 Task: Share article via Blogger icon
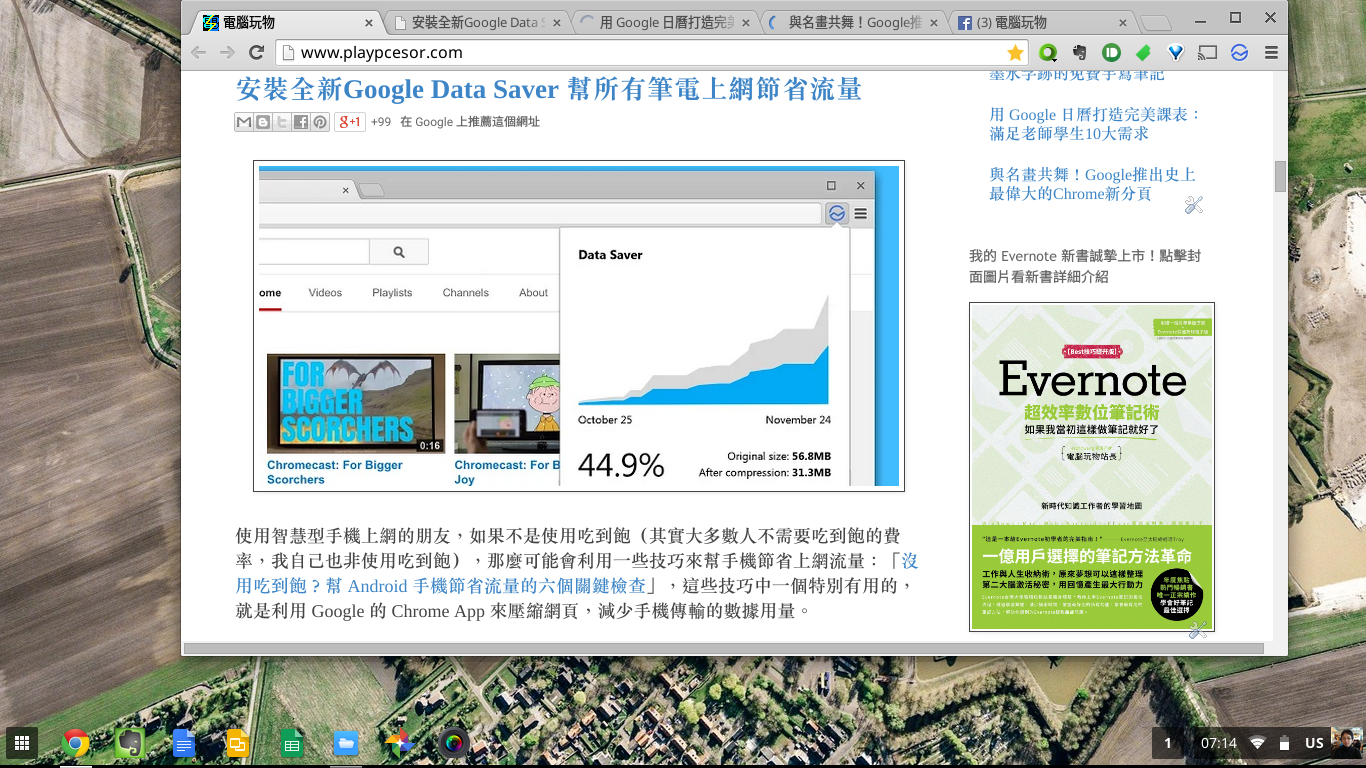tap(263, 122)
